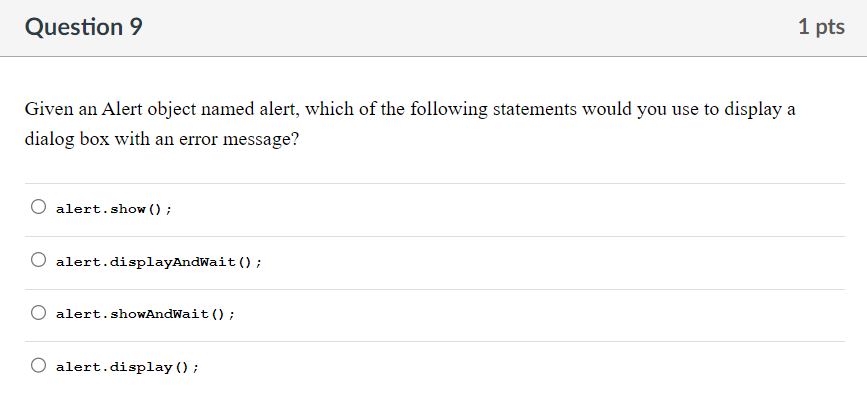Viewport: 867px width, 418px height.
Task: Click the 1 pts score label
Action: (x=821, y=27)
